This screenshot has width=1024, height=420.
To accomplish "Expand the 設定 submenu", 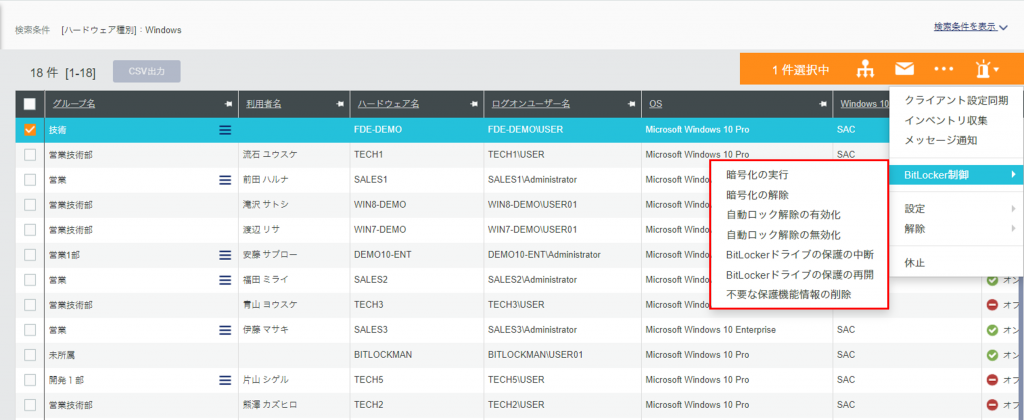I will click(x=957, y=209).
